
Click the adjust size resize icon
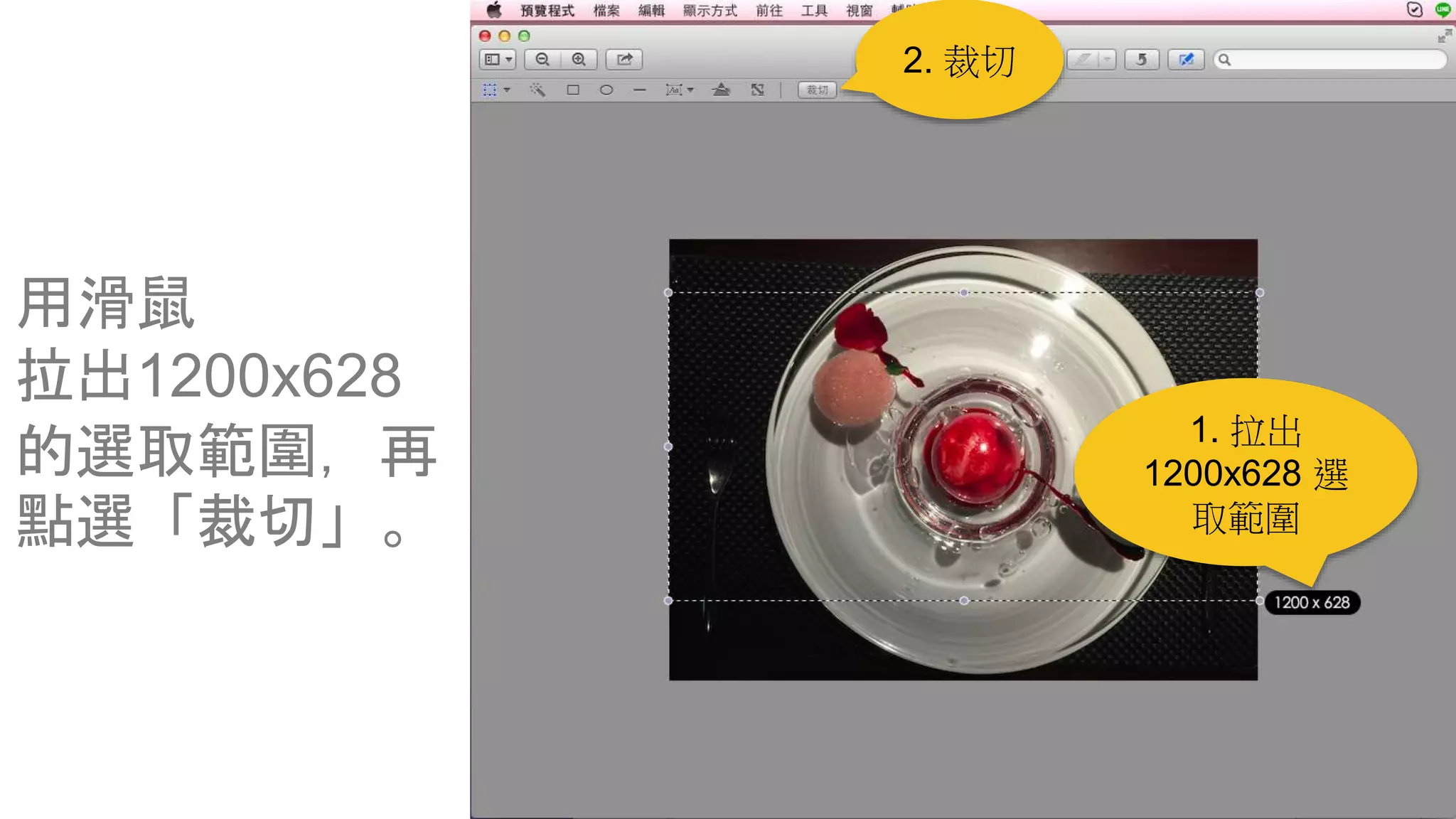758,90
